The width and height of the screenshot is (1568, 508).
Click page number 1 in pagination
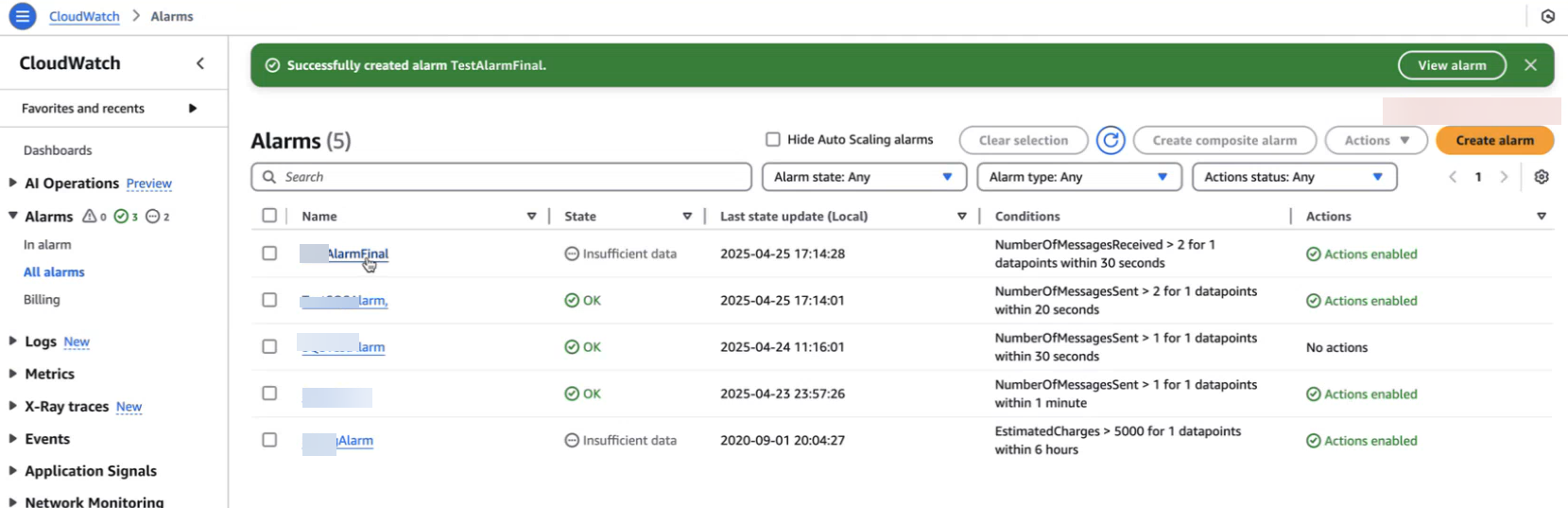click(1478, 177)
